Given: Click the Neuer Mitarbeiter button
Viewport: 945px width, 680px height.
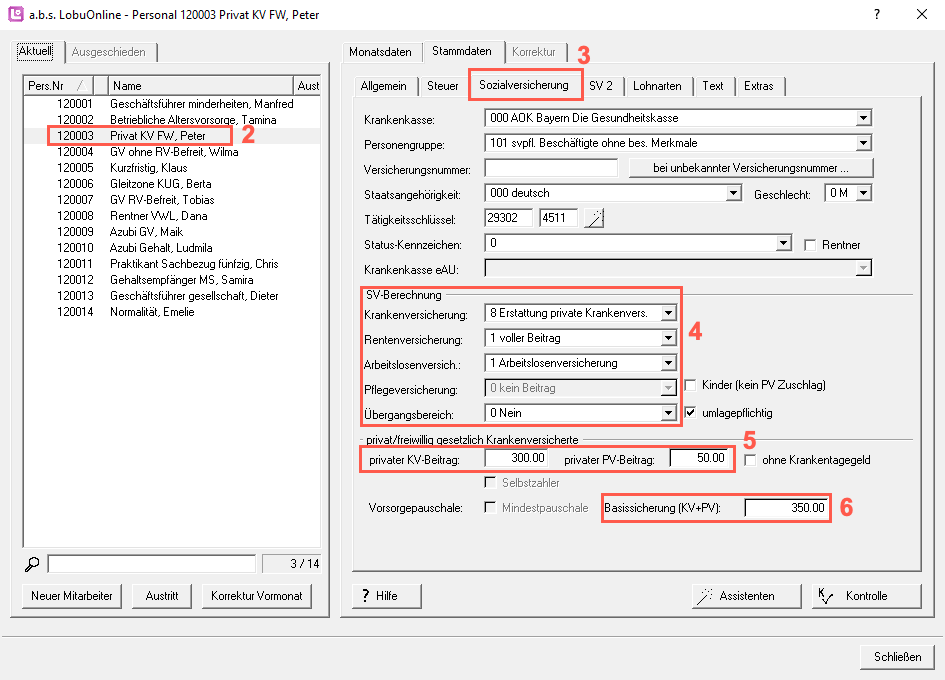Looking at the screenshot, I should (72, 596).
